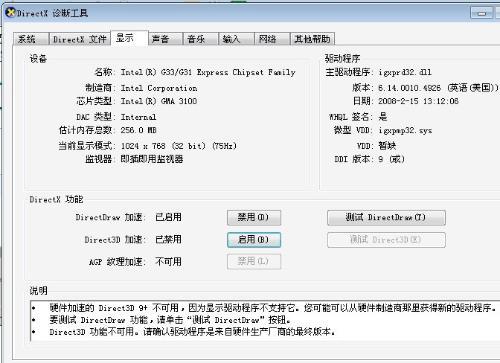Image resolution: width=500 pixels, height=363 pixels.
Task: Click the DirectX 功能 group label
Action: tap(56, 199)
